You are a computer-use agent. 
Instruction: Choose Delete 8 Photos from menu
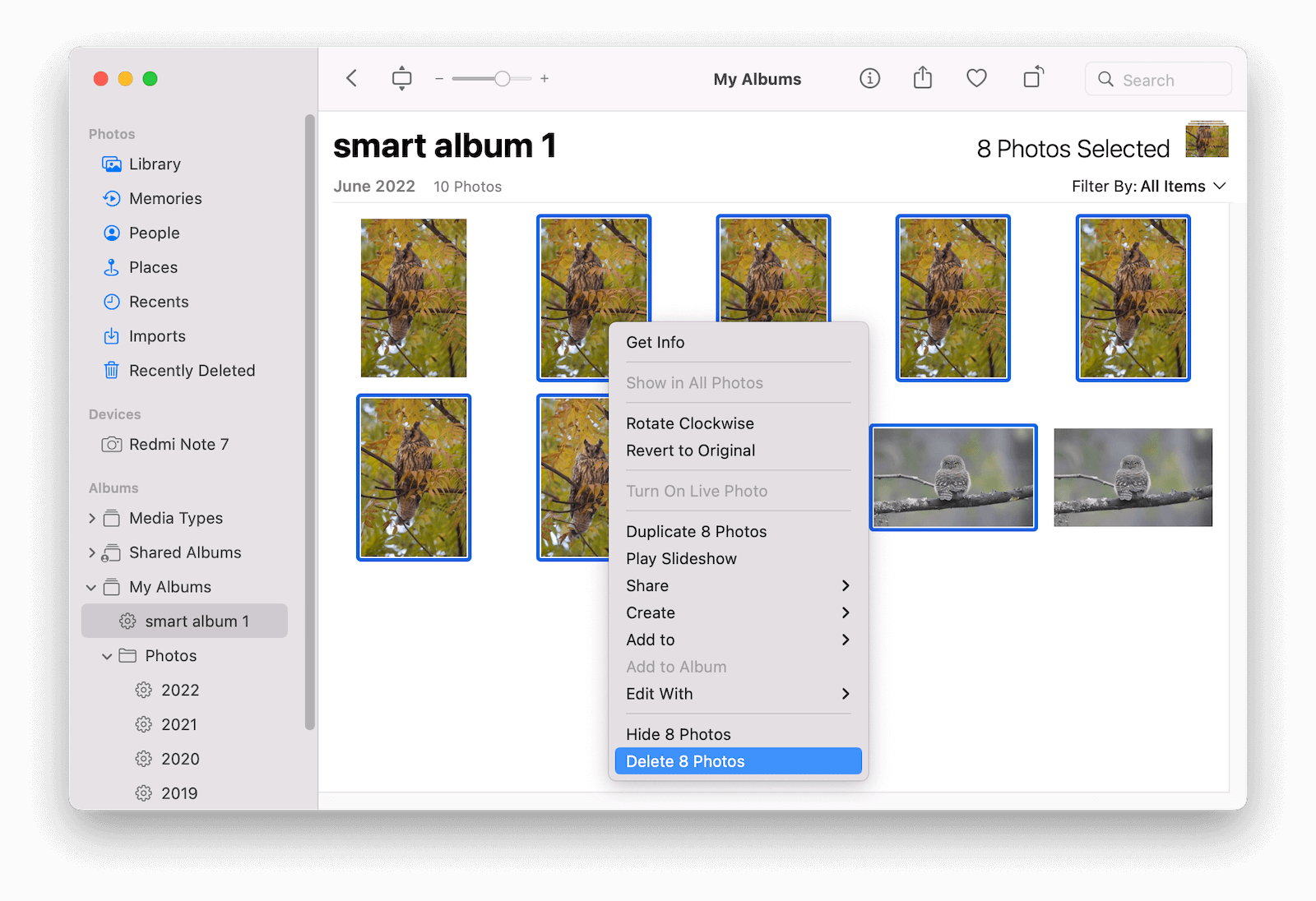tap(739, 761)
